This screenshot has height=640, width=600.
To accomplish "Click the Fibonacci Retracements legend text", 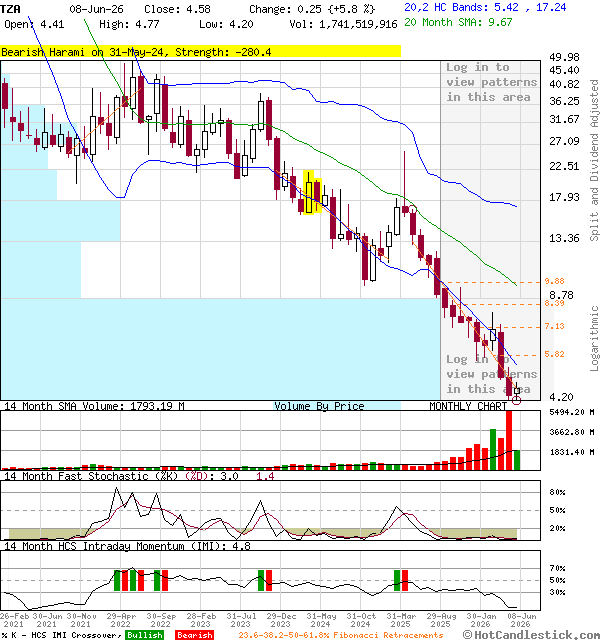I will (340, 635).
